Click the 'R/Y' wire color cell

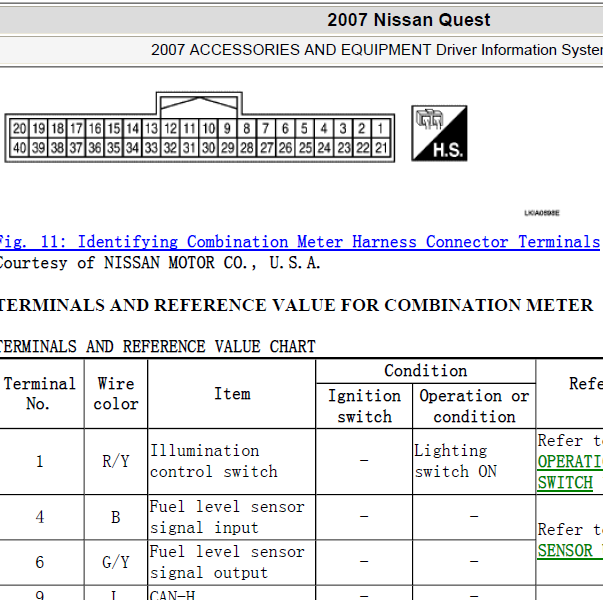click(116, 461)
